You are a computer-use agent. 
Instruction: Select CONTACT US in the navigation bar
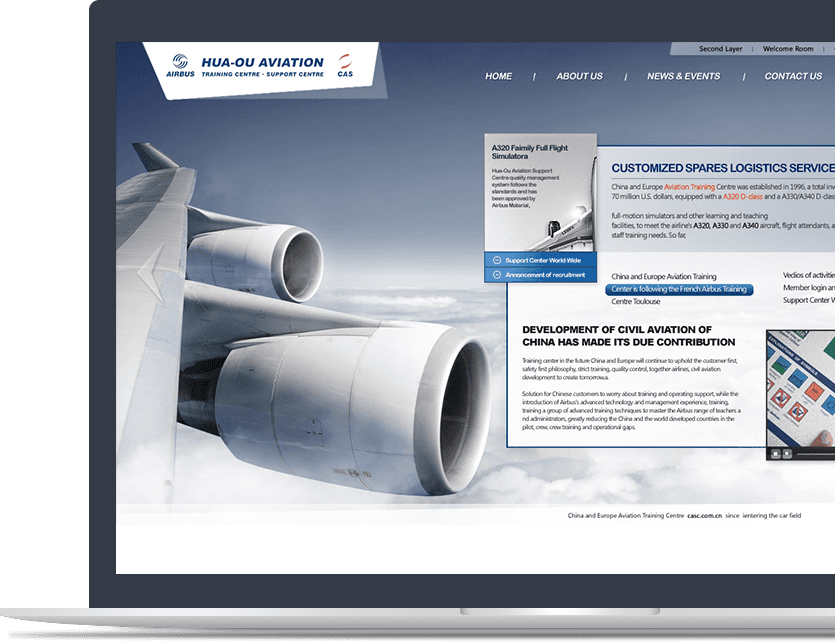coord(792,76)
